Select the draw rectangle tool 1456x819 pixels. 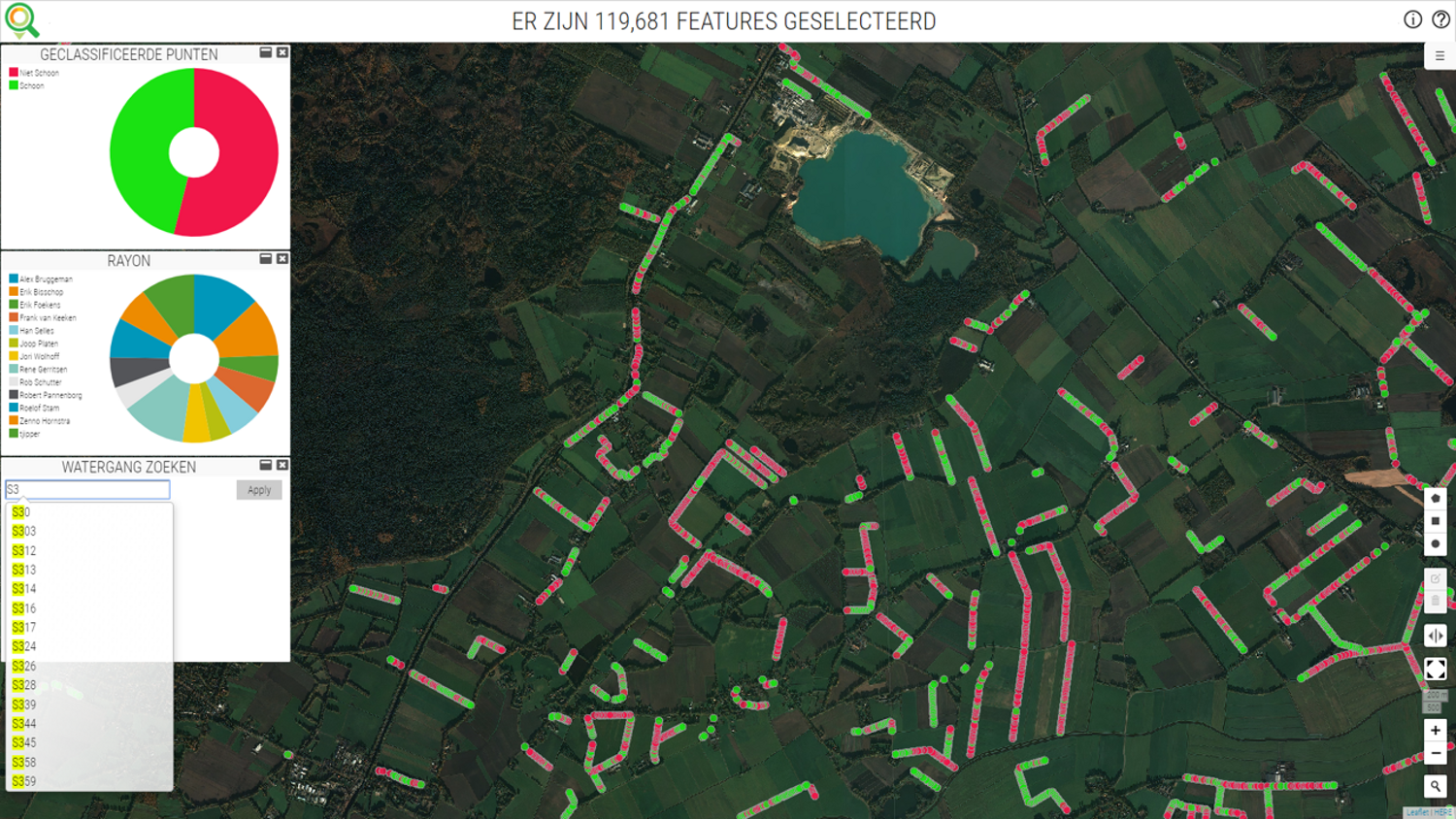1435,521
